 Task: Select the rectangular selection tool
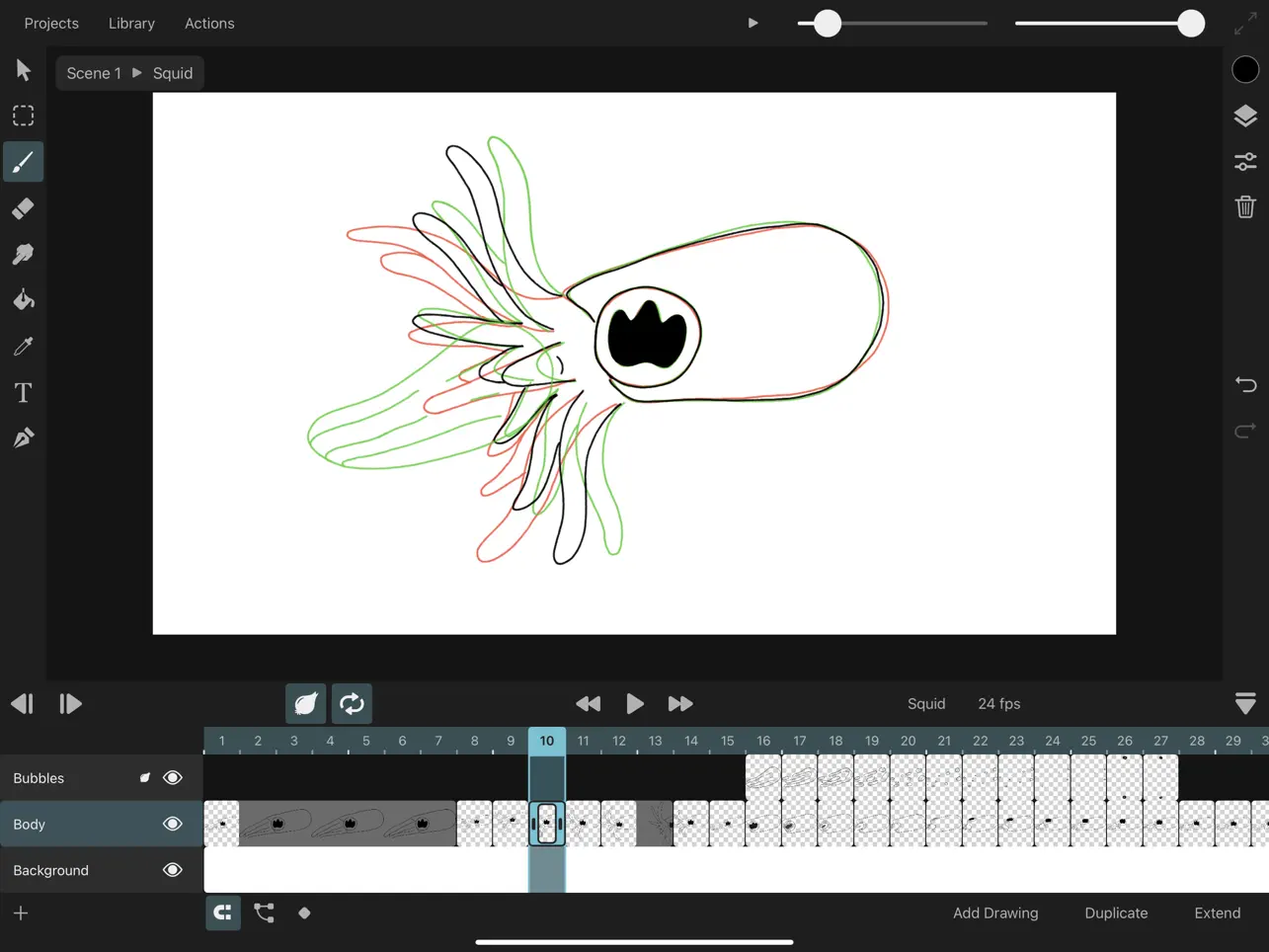click(x=23, y=116)
